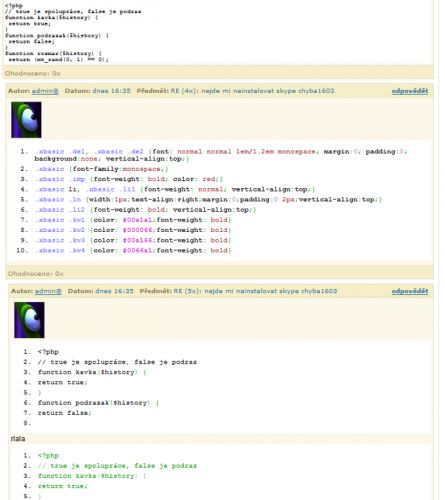Screen dimensions: 445x500
Task: Click the avatar in the RE (4x) post
Action: coord(26,120)
